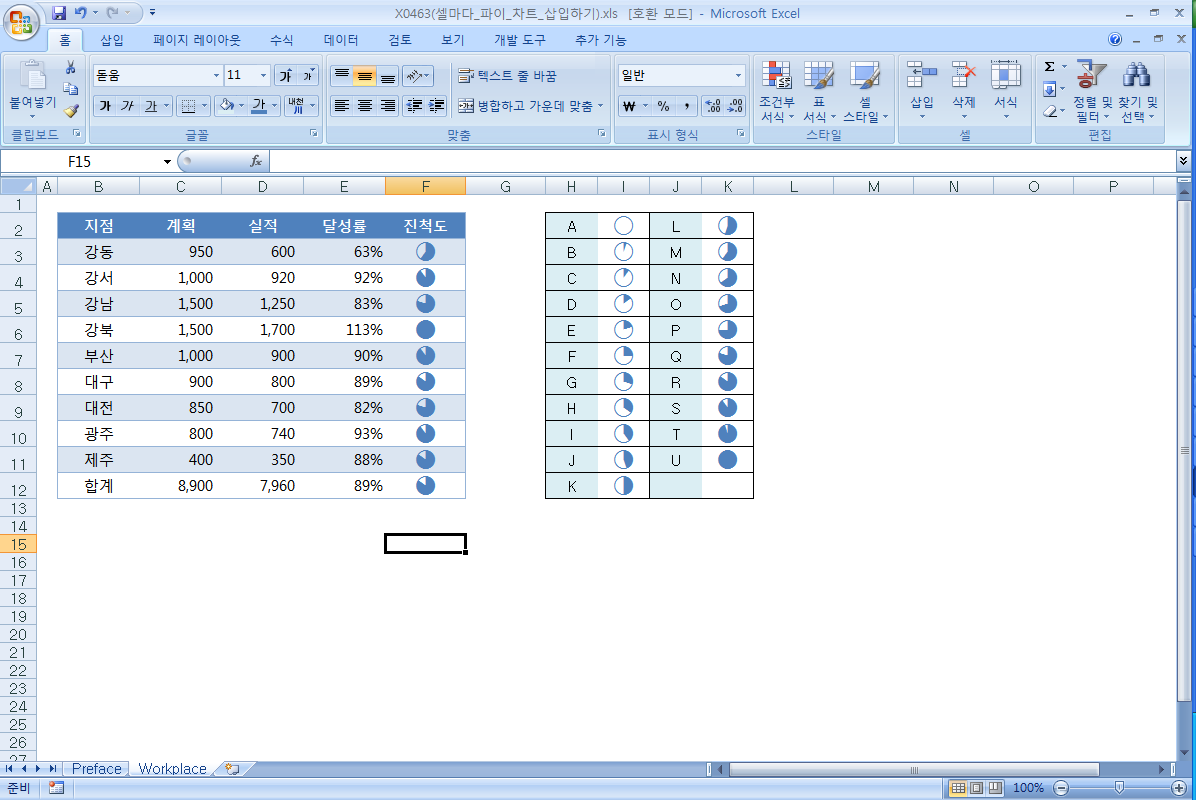Switch to the 수식 (Formulas) ribbon tab

[281, 40]
